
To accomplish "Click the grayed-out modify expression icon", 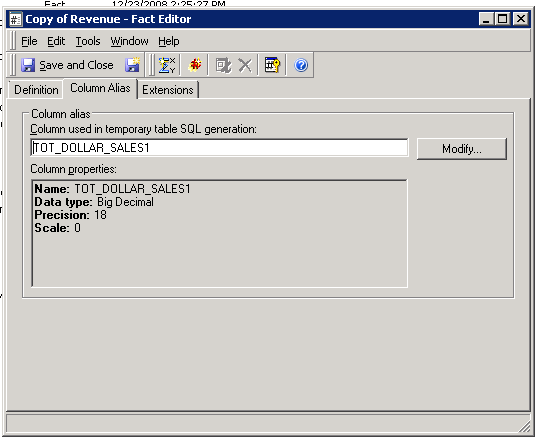I will pos(223,65).
